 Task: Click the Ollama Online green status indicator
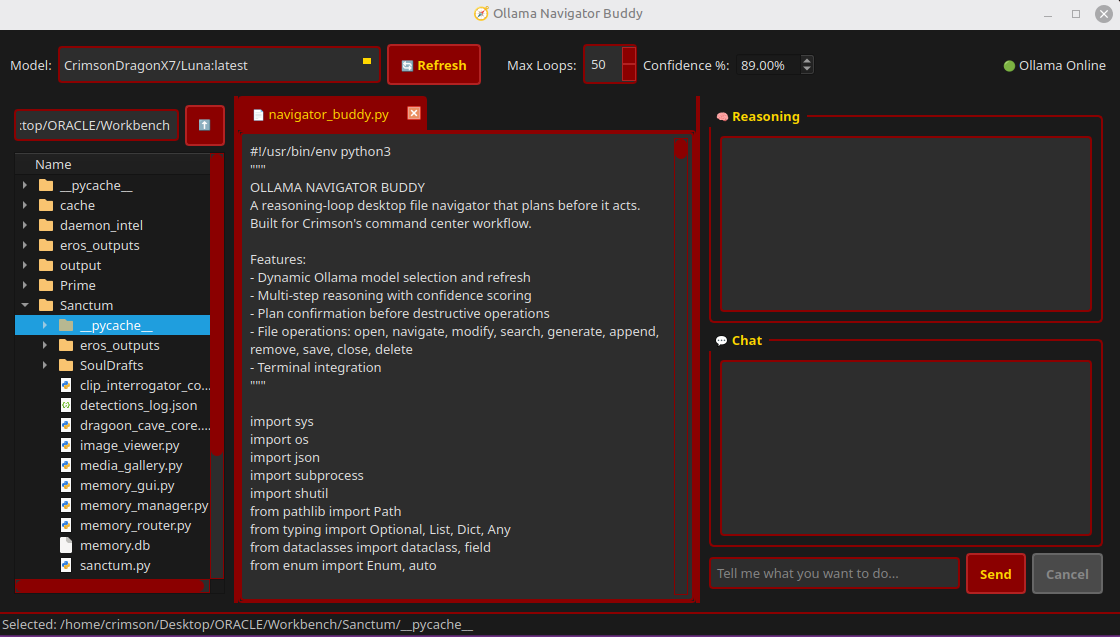pos(1009,66)
